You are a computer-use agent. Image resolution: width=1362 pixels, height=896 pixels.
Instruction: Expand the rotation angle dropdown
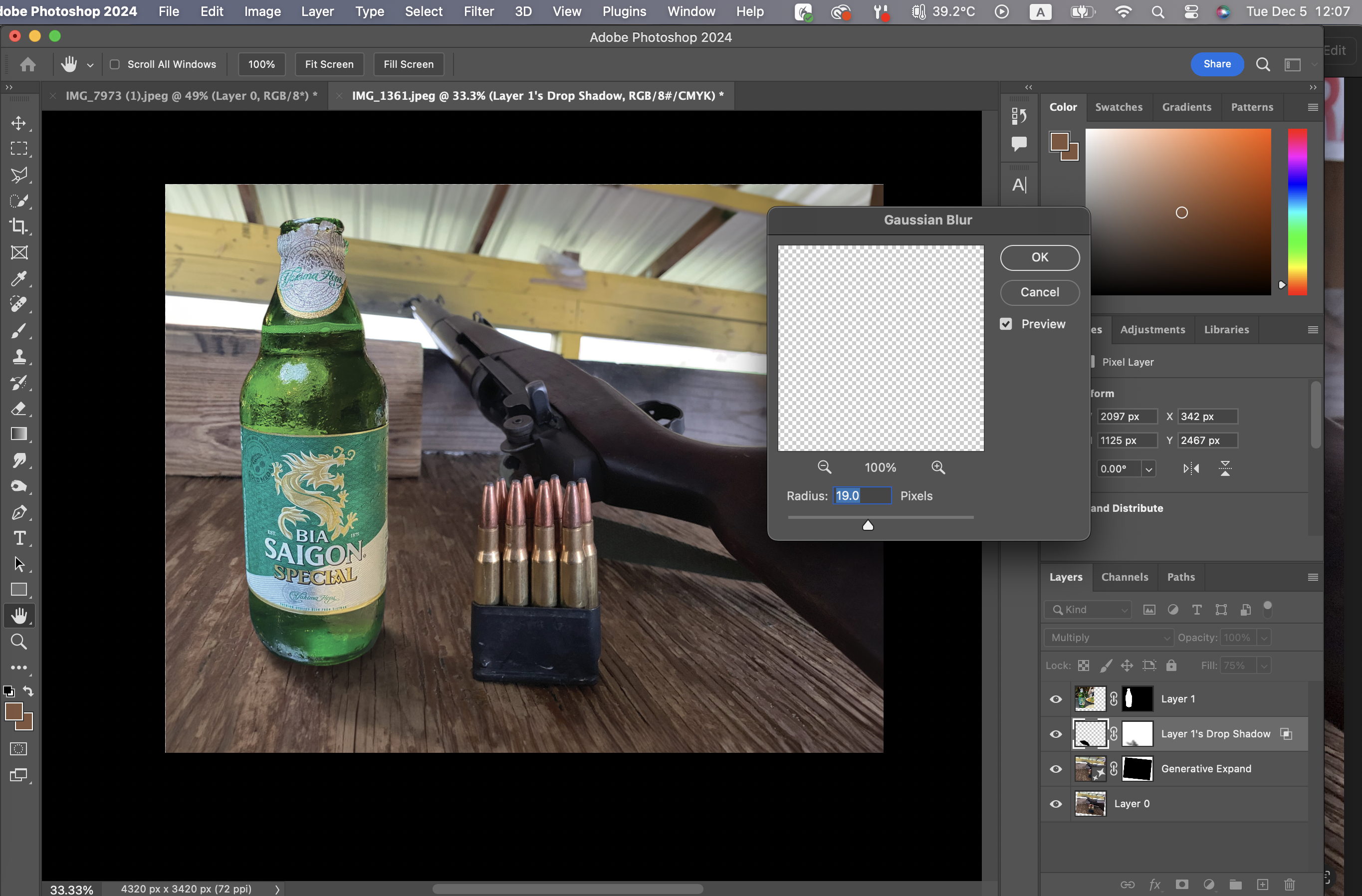click(1148, 469)
